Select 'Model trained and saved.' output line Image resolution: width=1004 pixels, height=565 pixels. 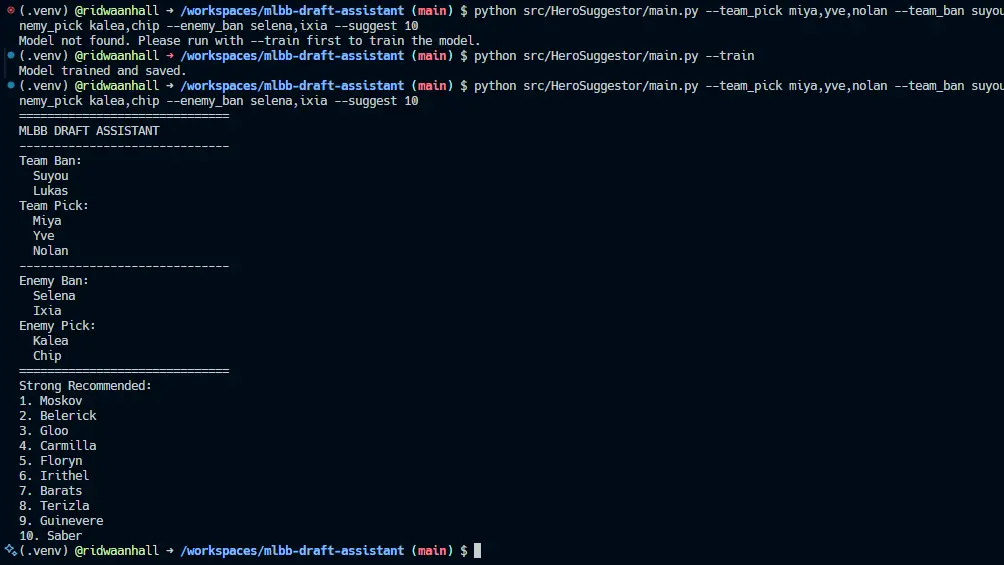point(102,70)
